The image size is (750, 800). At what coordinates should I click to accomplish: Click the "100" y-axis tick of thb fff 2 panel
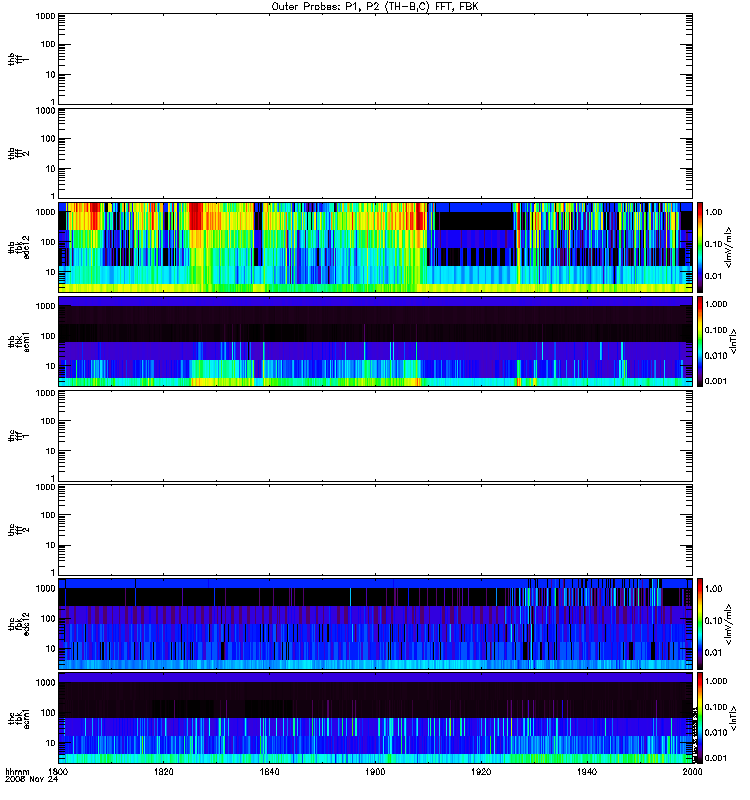pos(48,139)
